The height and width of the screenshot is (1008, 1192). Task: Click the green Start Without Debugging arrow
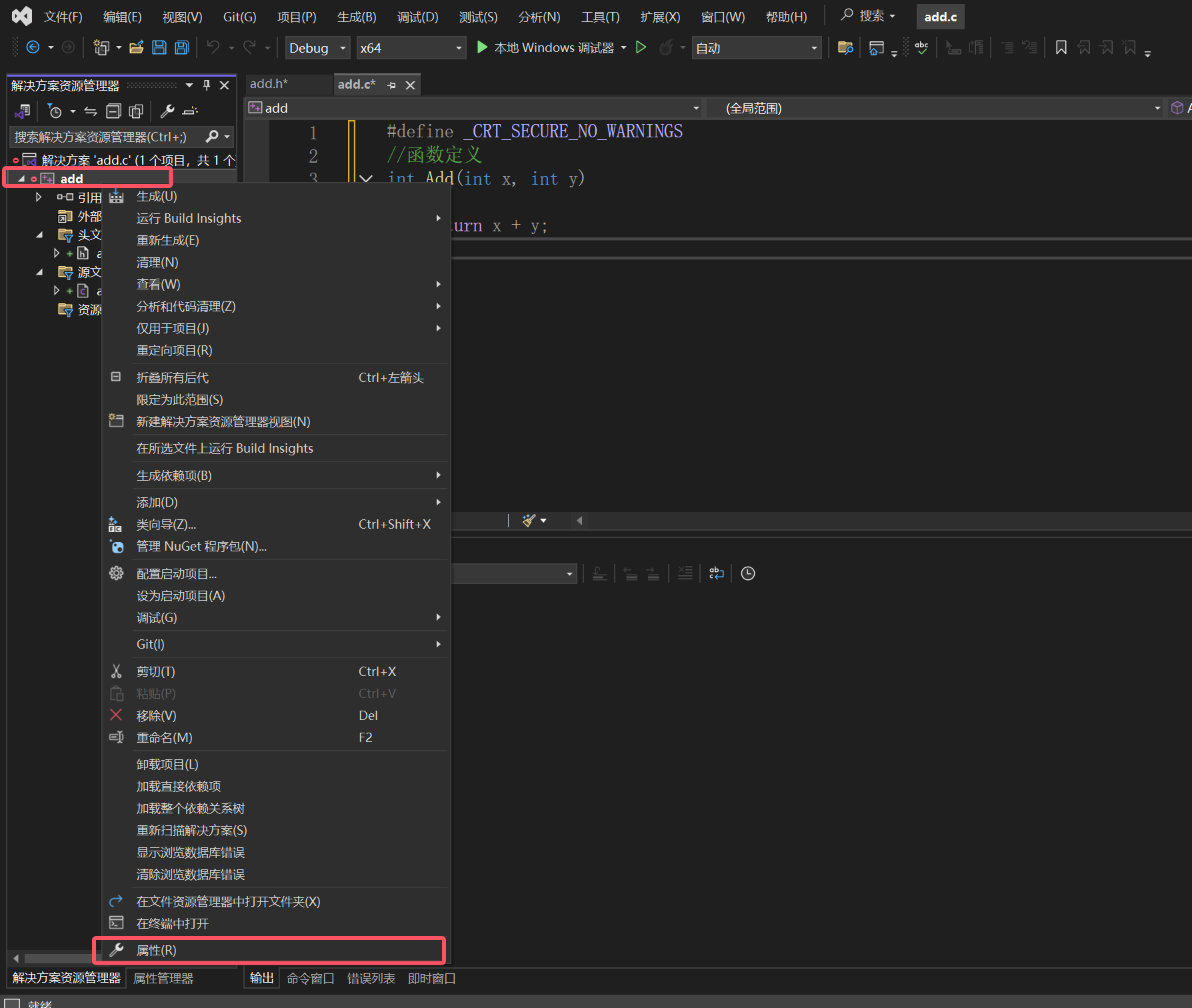point(641,47)
